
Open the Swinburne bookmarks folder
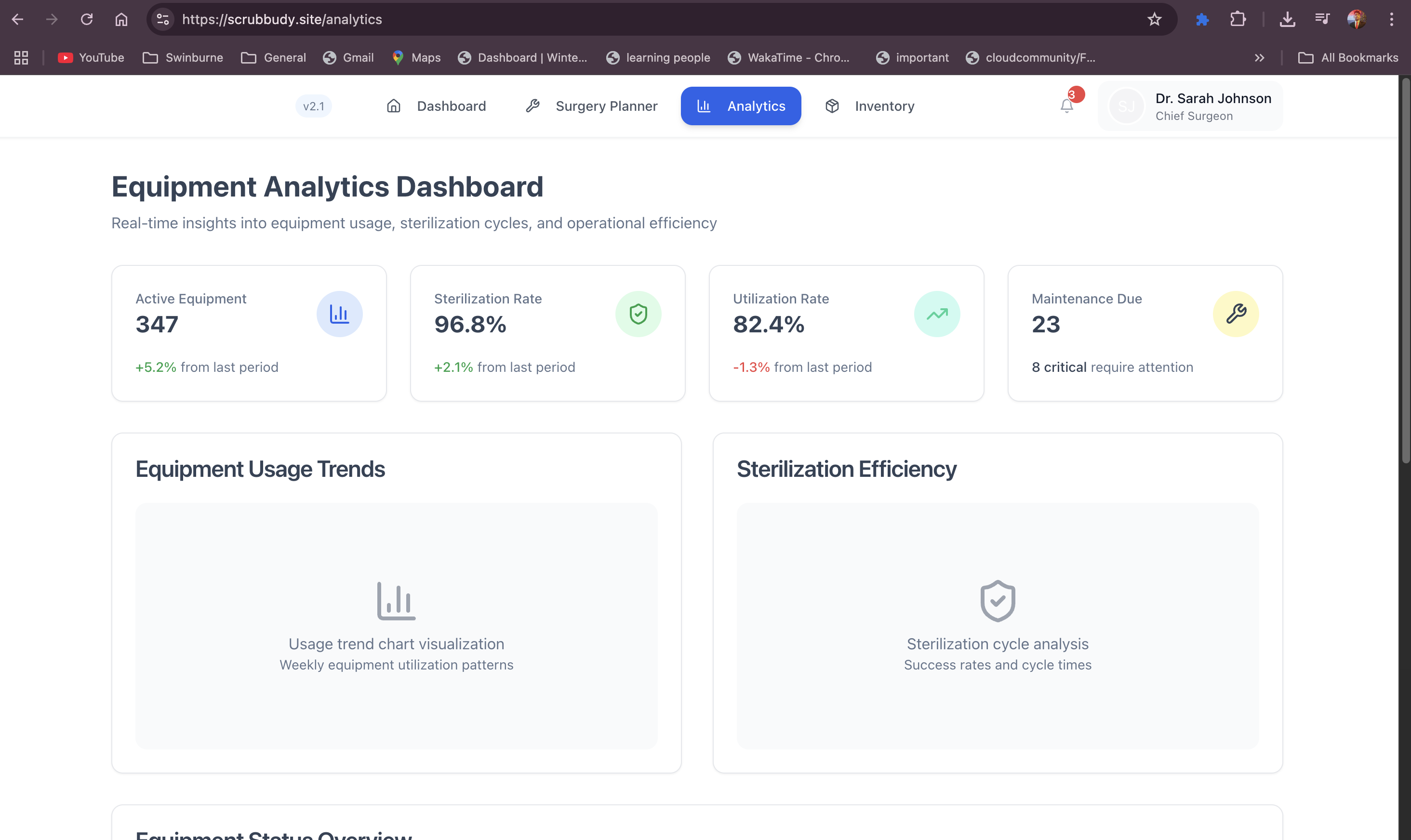182,58
